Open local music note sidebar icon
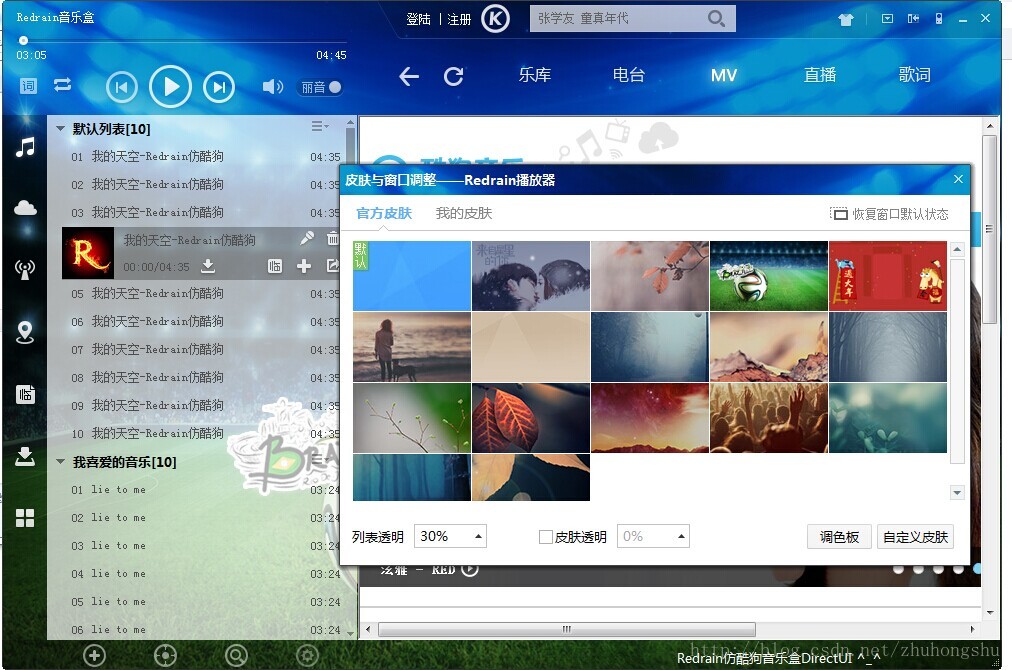The image size is (1012, 670). [25, 147]
